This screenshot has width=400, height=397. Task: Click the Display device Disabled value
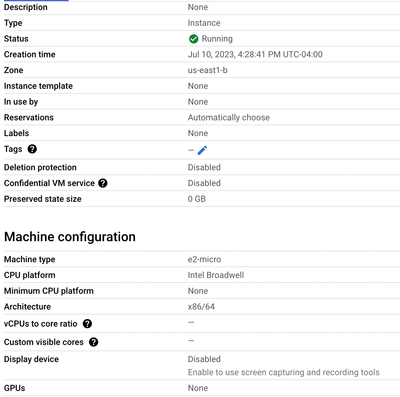coord(204,359)
